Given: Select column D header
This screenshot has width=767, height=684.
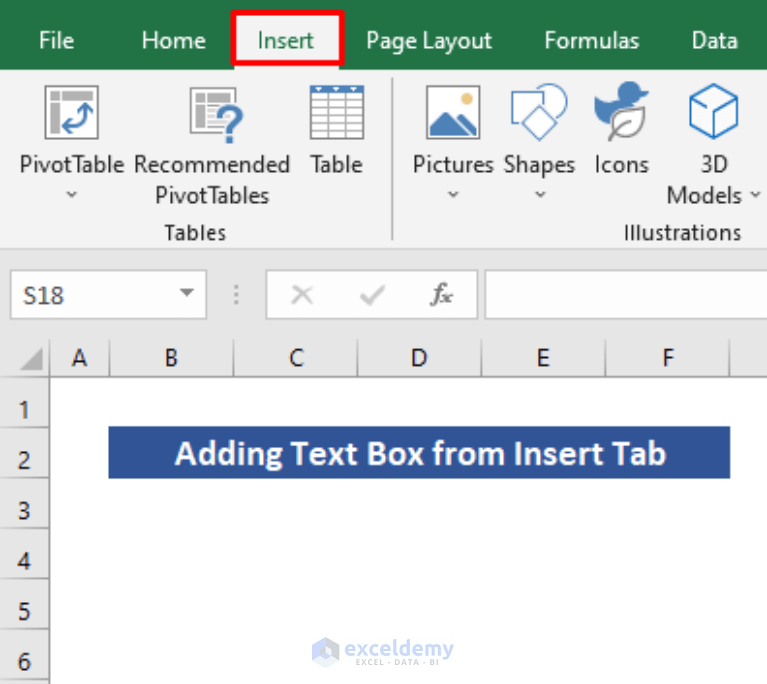Looking at the screenshot, I should point(418,357).
